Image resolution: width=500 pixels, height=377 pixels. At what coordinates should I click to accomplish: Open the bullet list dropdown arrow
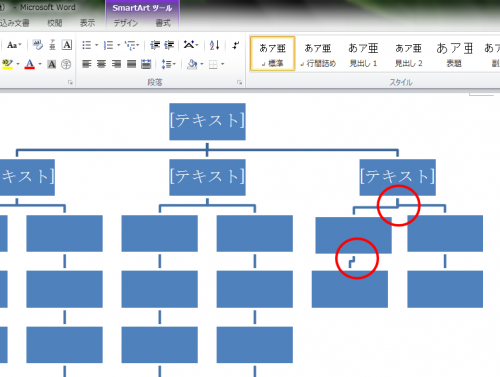click(97, 45)
